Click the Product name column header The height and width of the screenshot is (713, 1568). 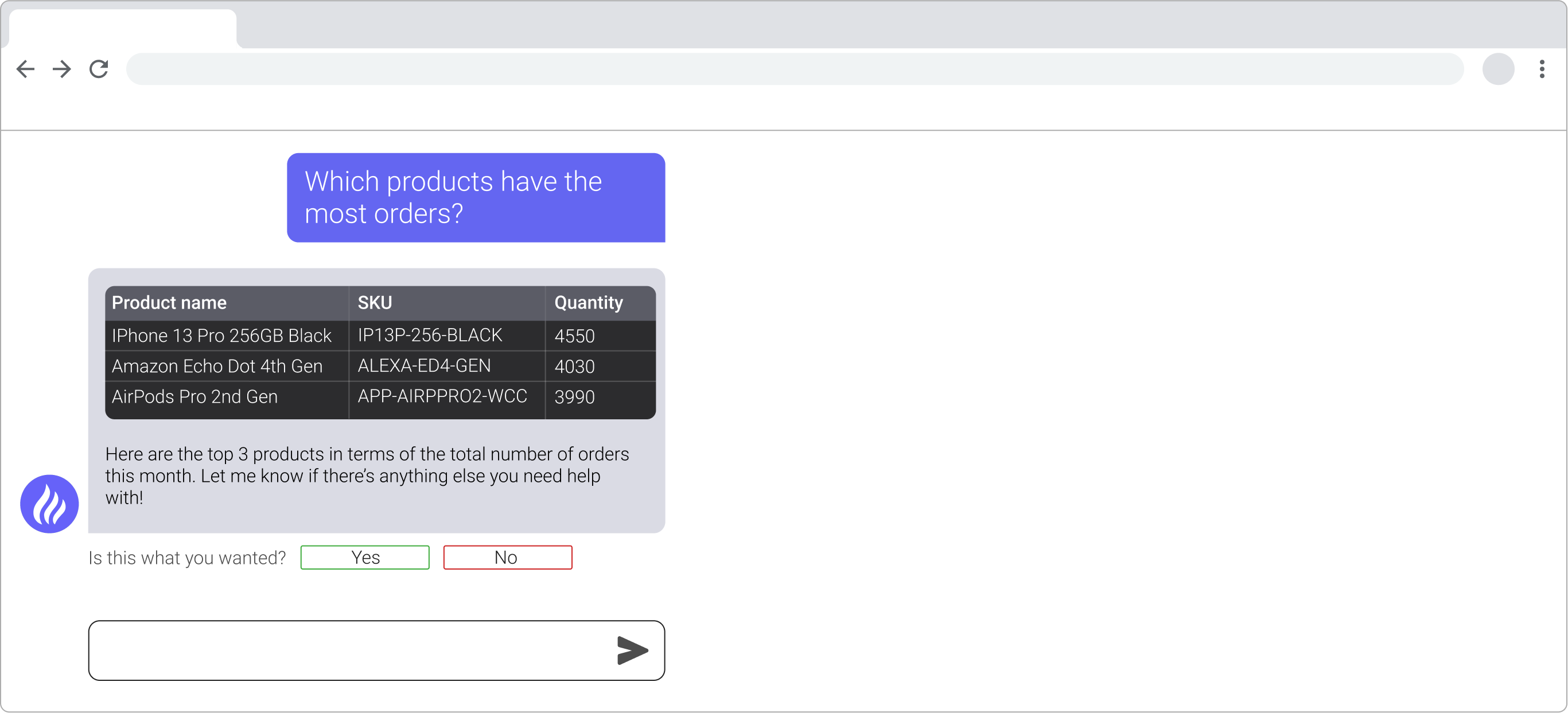tap(227, 303)
